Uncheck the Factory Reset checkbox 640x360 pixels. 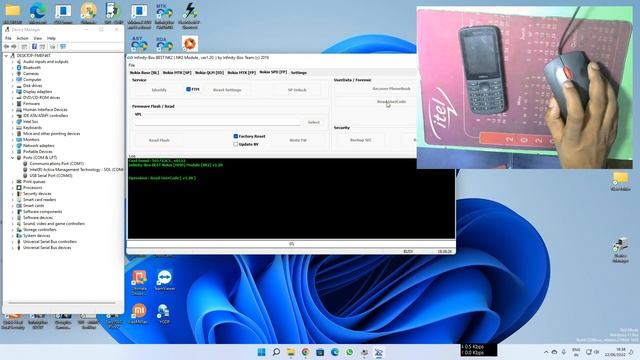[236, 136]
